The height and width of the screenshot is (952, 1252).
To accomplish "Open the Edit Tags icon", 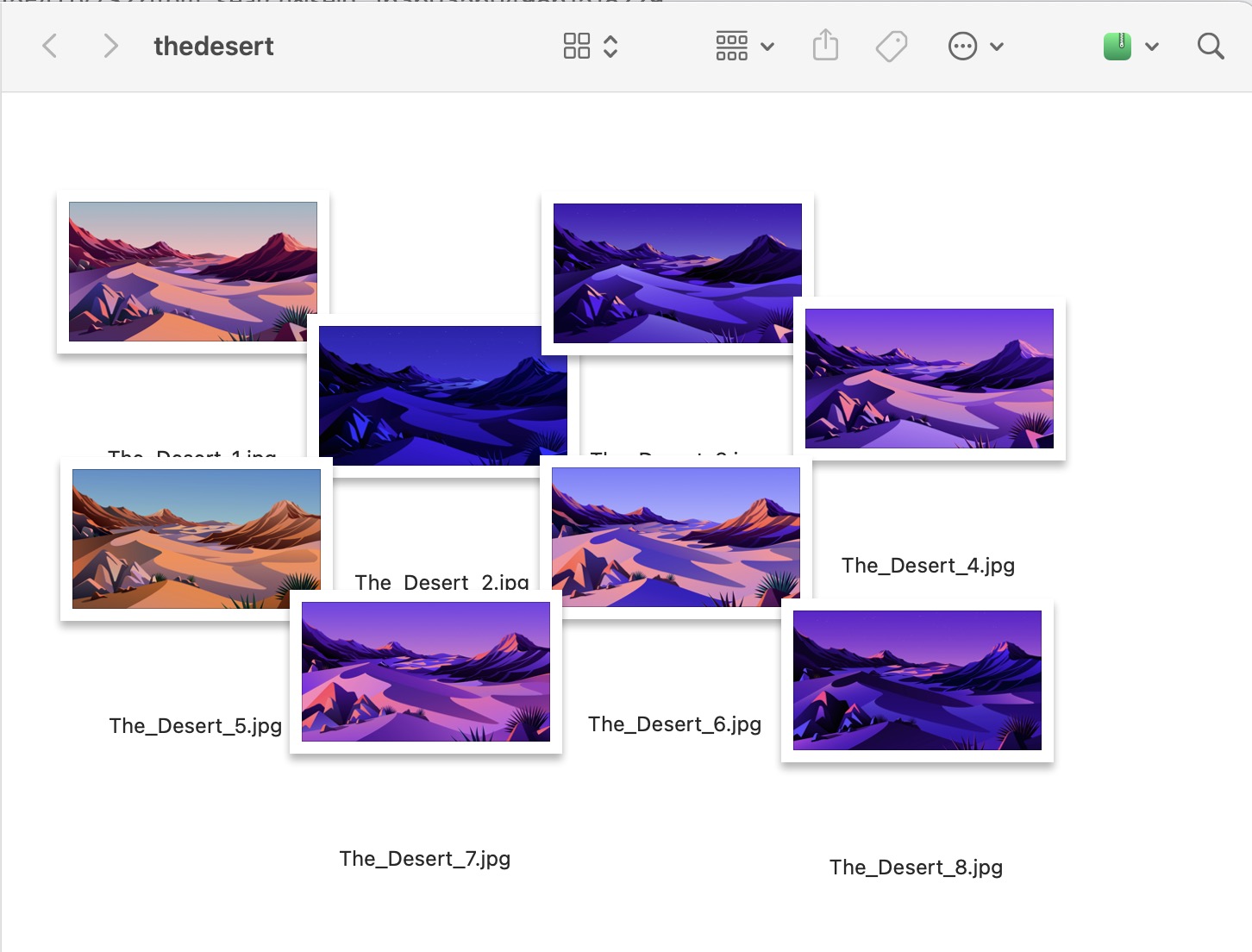I will pyautogui.click(x=892, y=46).
